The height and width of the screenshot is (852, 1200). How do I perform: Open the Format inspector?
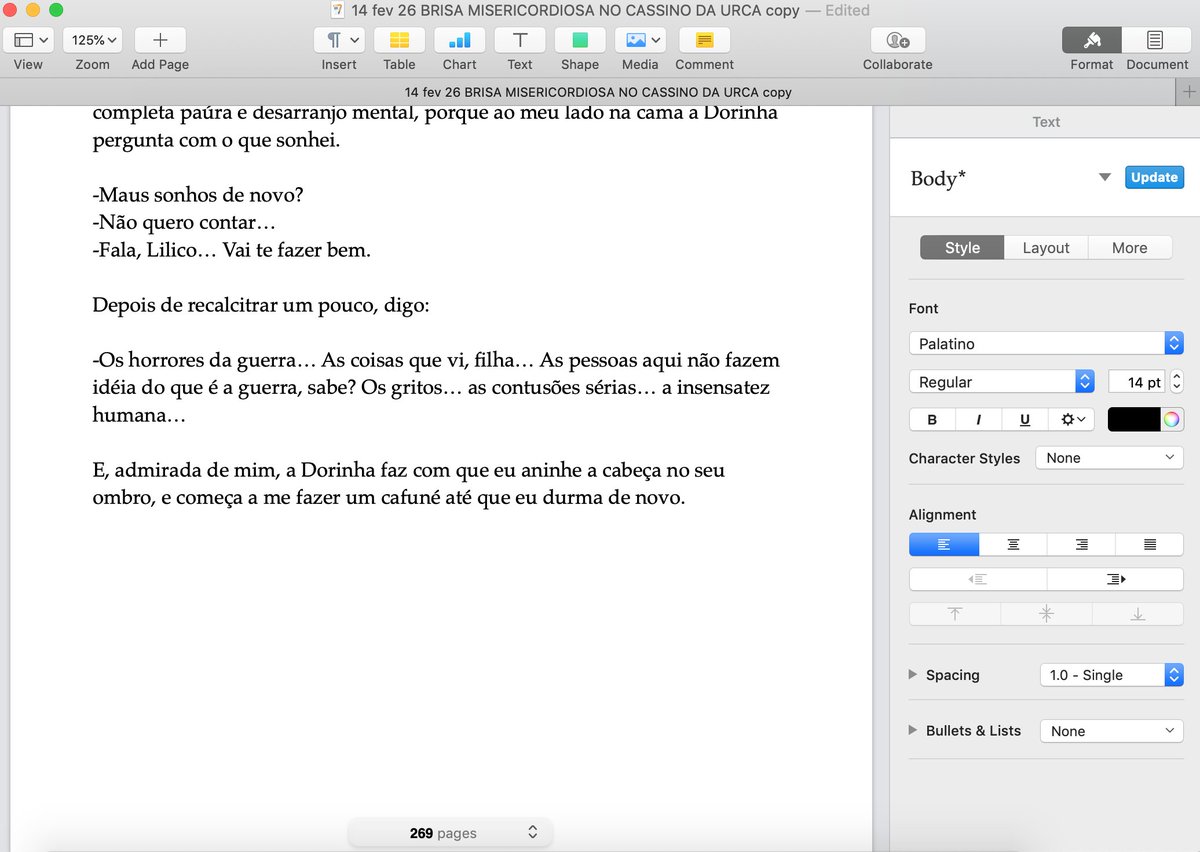coord(1091,40)
